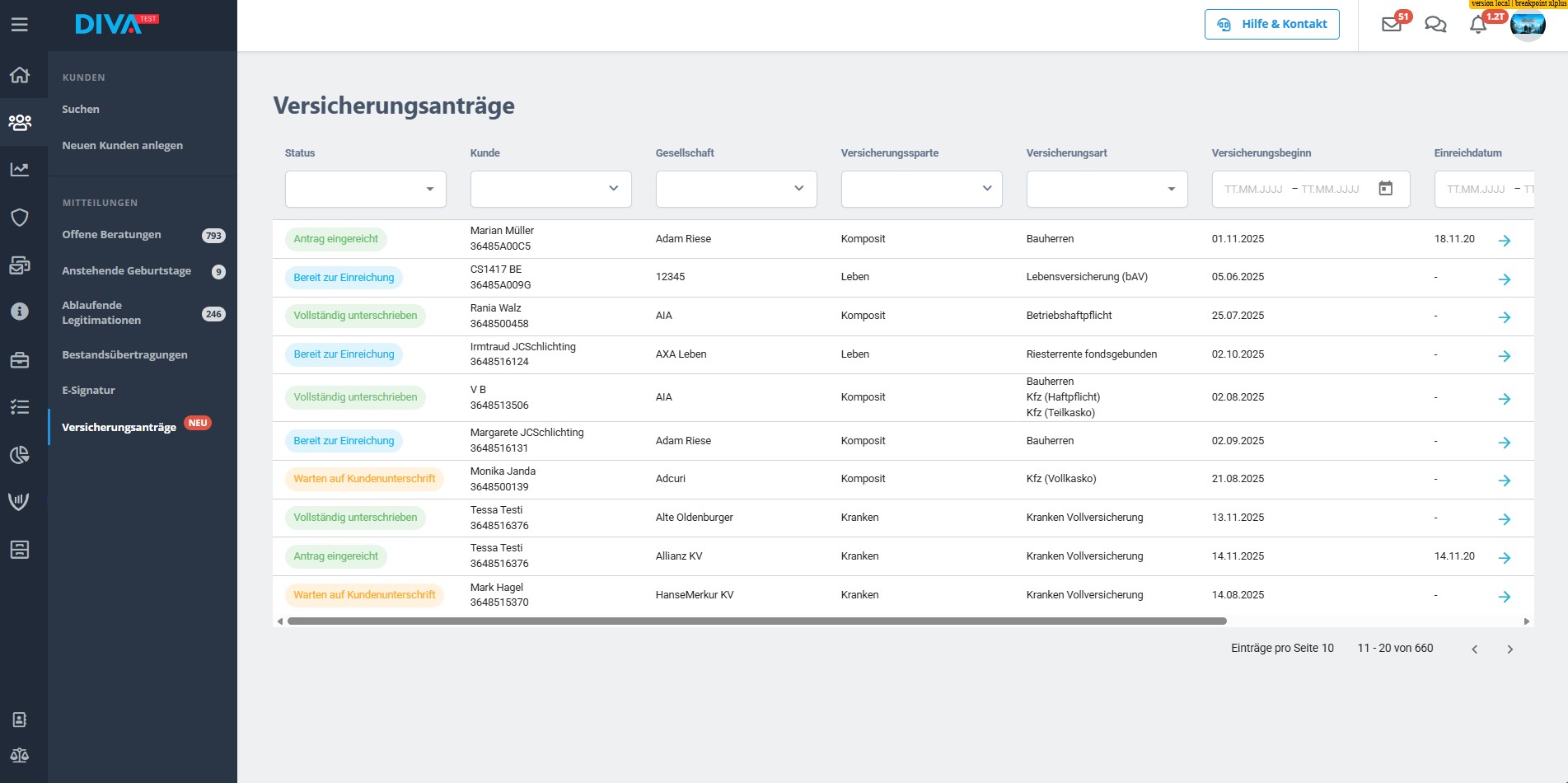Click the scales icon at the sidebar bottom
Viewport: 1568px width, 783px height.
[20, 755]
